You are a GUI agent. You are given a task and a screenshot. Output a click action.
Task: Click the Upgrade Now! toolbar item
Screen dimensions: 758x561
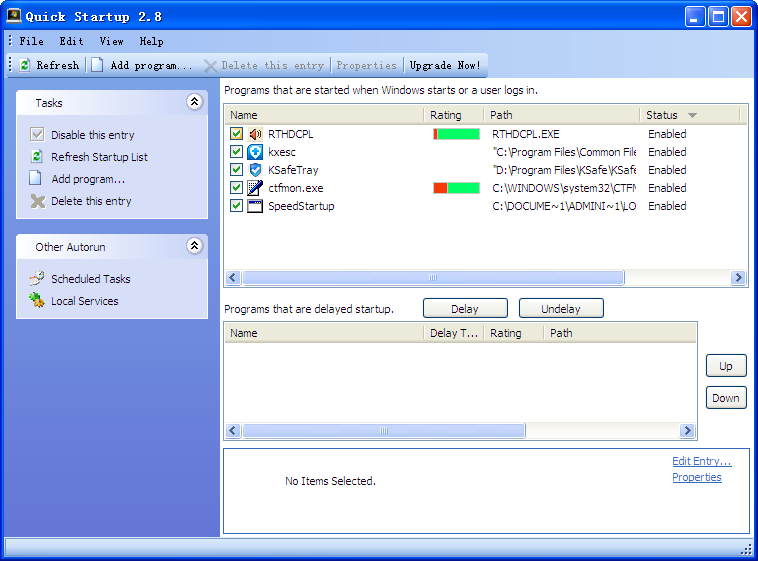(x=445, y=65)
